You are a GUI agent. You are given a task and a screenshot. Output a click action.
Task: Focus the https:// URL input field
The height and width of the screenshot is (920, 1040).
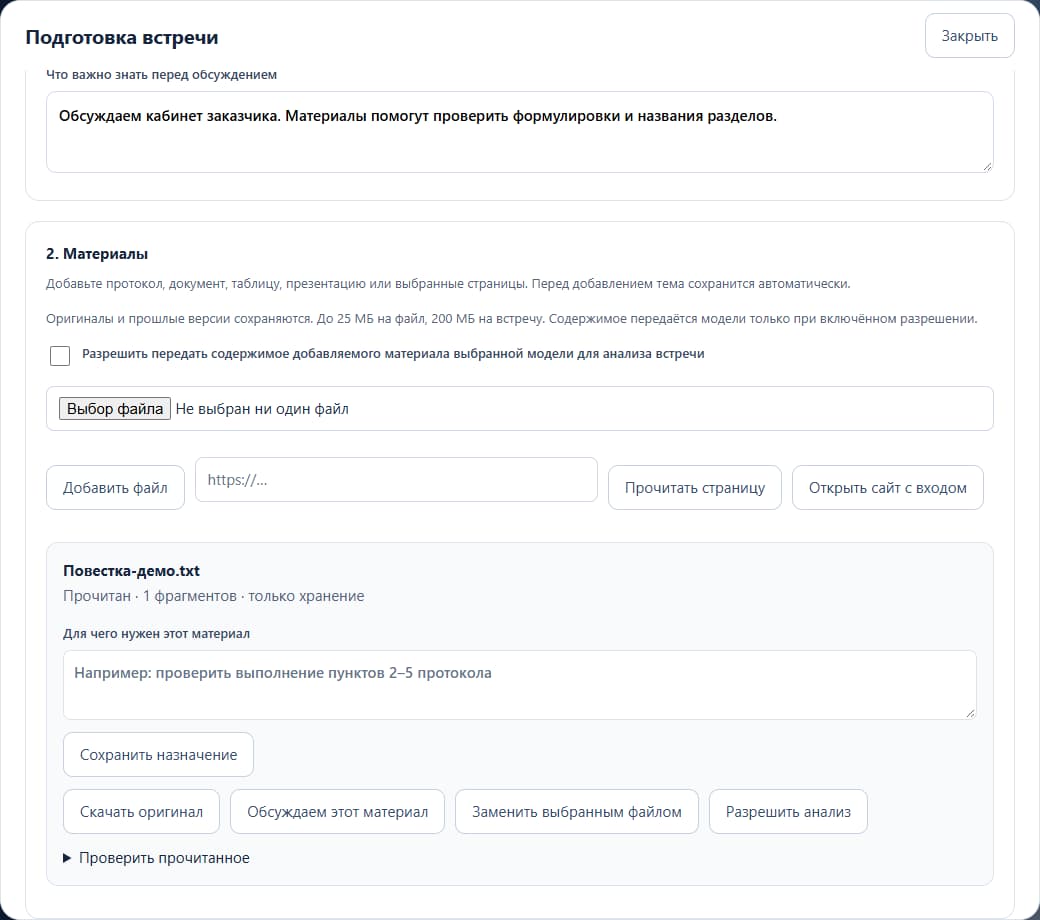396,480
